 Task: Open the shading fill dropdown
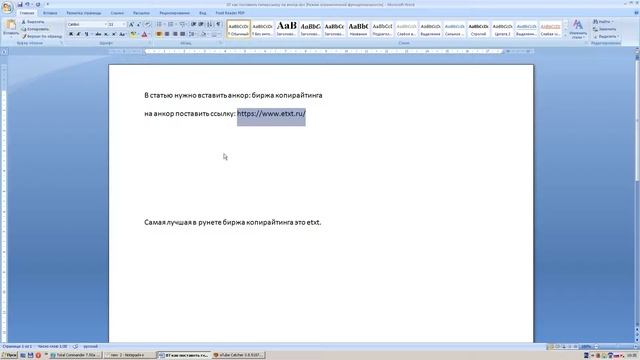[204, 34]
